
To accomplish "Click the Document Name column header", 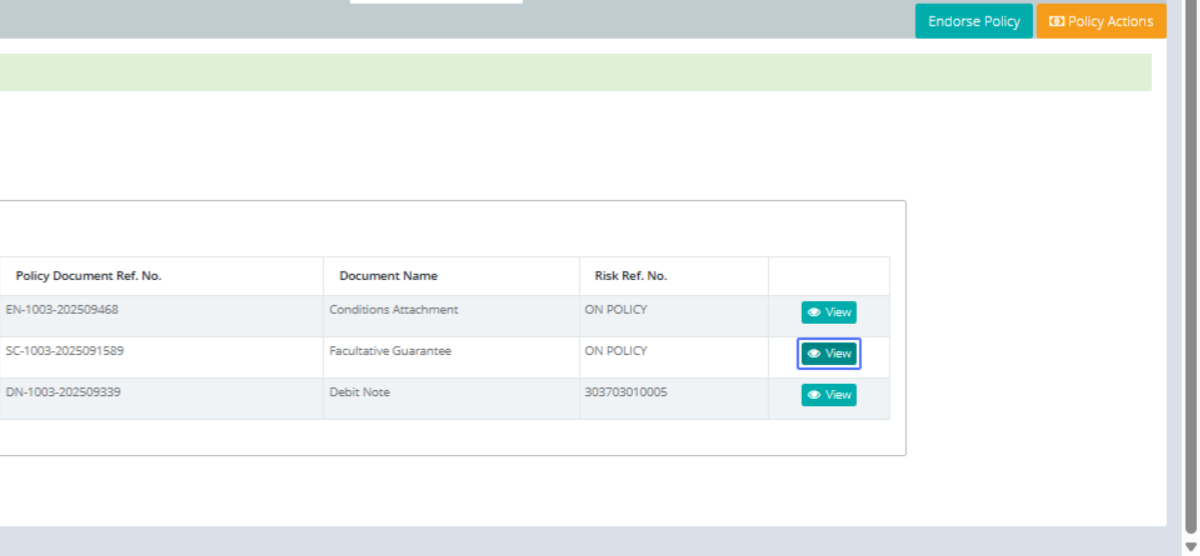I will tap(388, 276).
